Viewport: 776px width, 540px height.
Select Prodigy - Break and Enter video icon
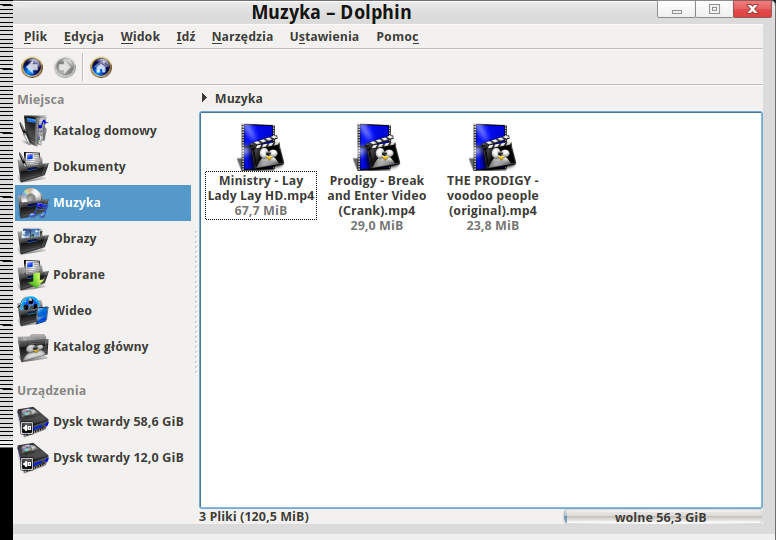377,147
